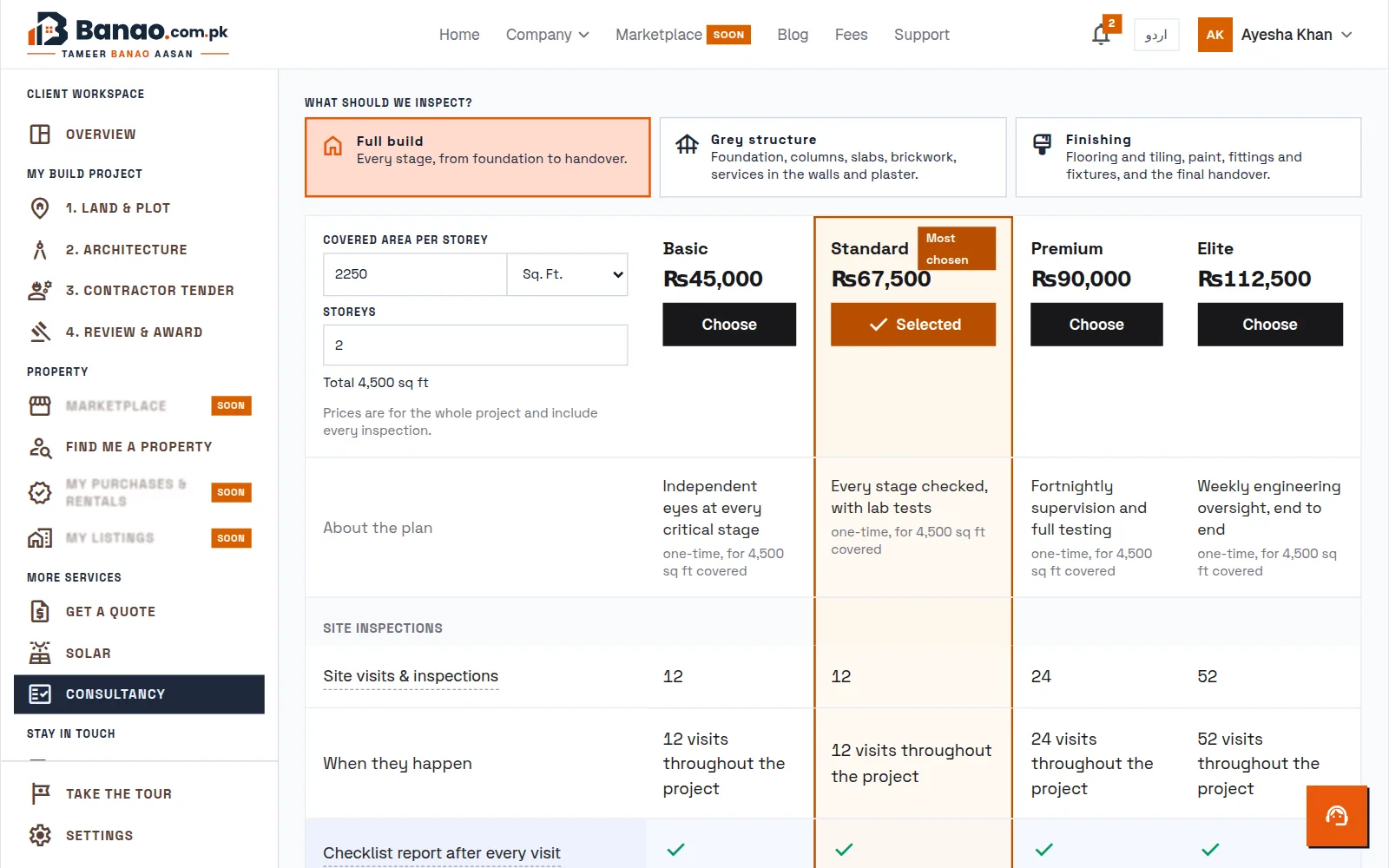Click the covered area per storey field

pos(415,274)
